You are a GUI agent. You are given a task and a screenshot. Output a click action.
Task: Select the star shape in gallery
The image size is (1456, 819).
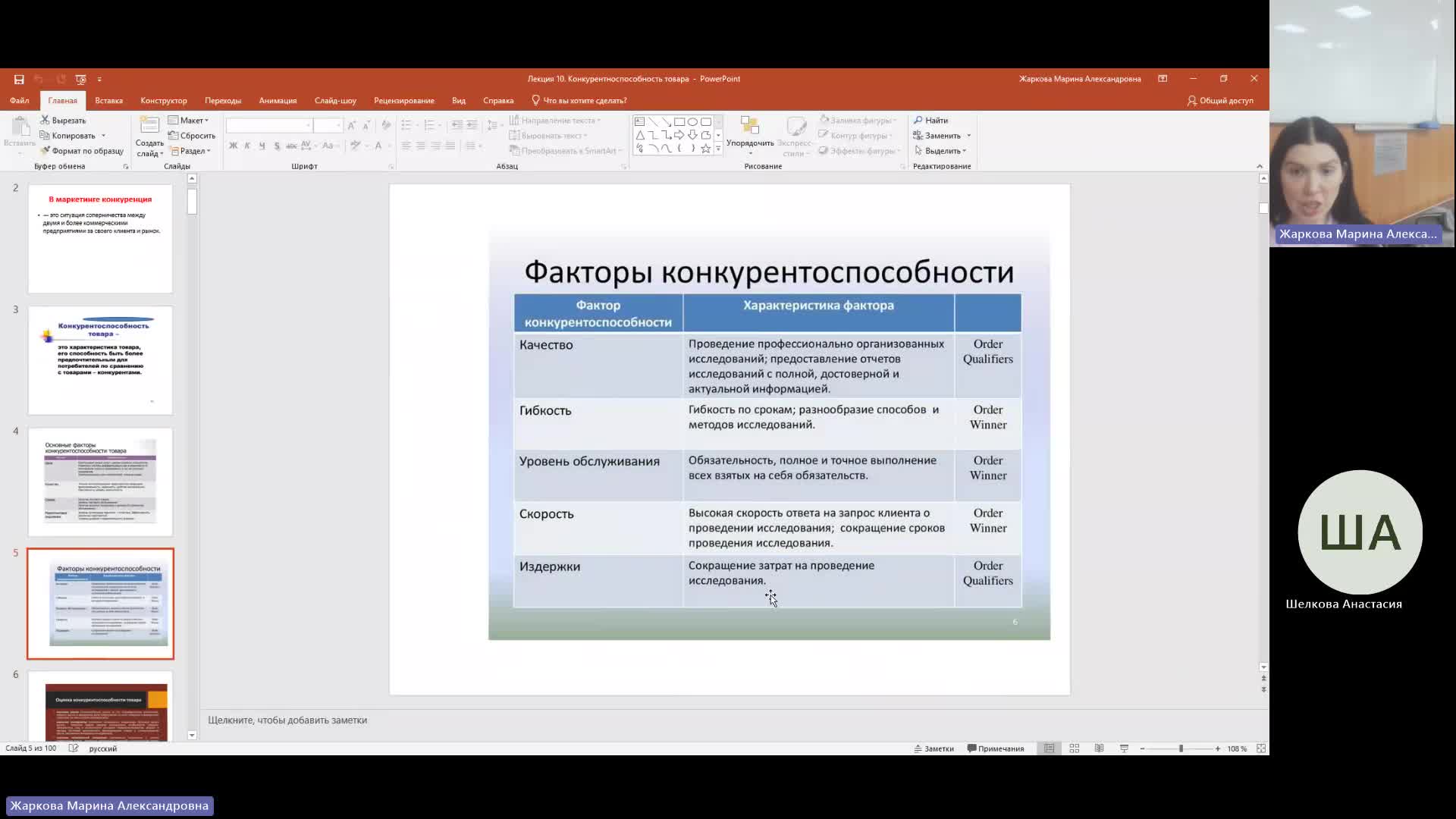706,149
